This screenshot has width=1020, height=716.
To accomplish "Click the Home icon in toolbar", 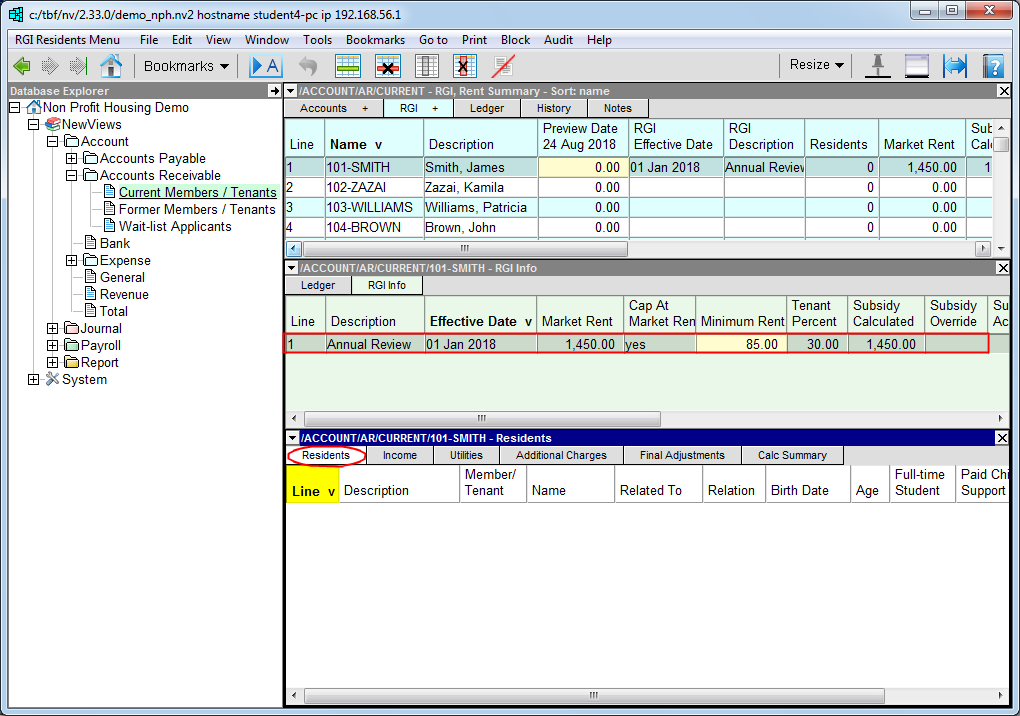I will [111, 66].
